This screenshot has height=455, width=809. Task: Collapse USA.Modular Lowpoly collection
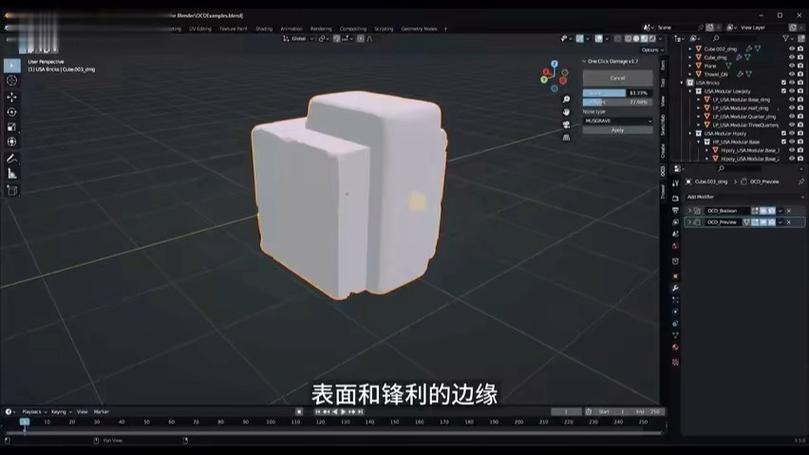pyautogui.click(x=690, y=91)
